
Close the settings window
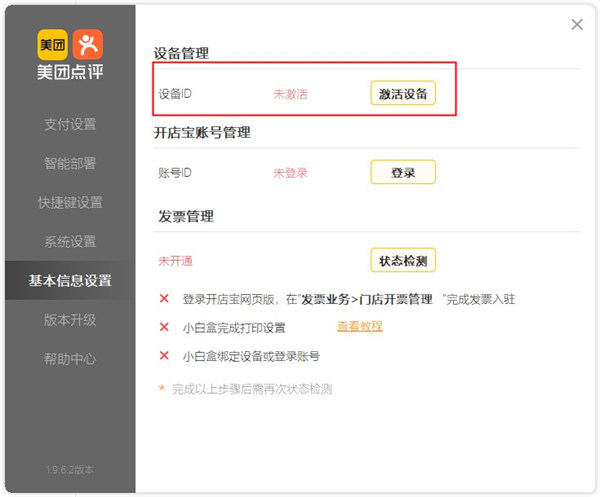pyautogui.click(x=577, y=25)
